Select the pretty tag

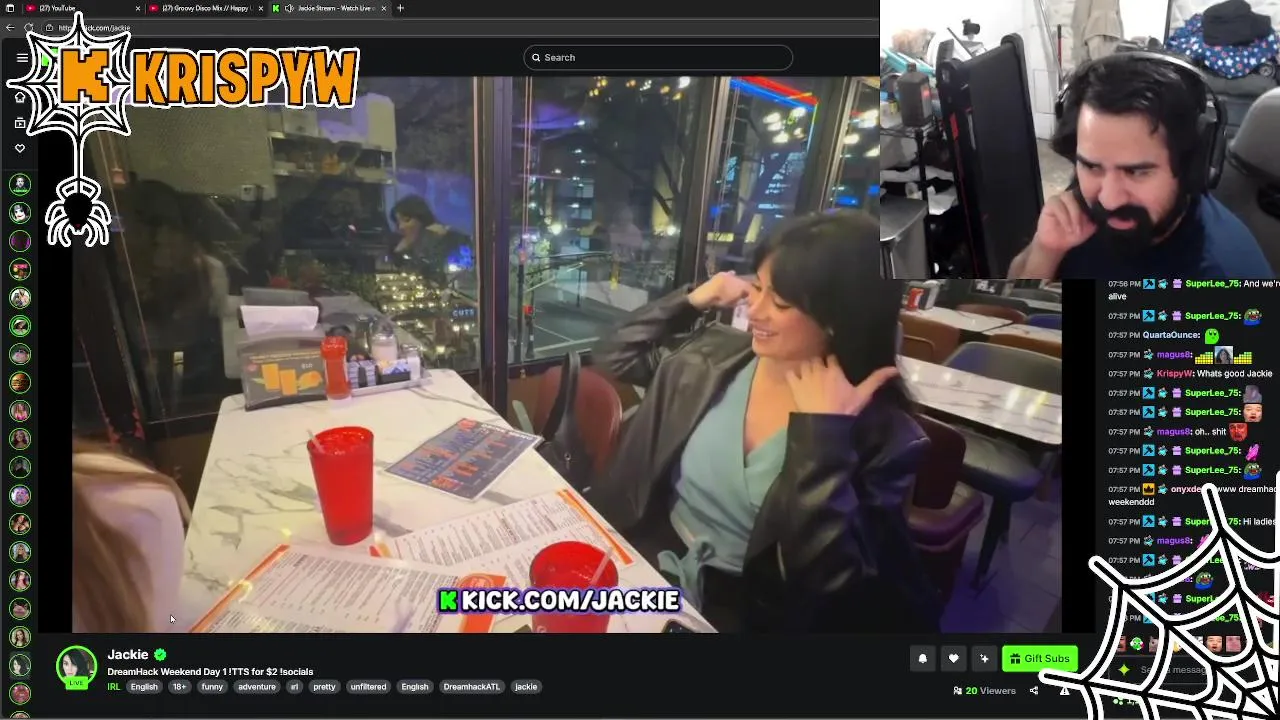(324, 687)
